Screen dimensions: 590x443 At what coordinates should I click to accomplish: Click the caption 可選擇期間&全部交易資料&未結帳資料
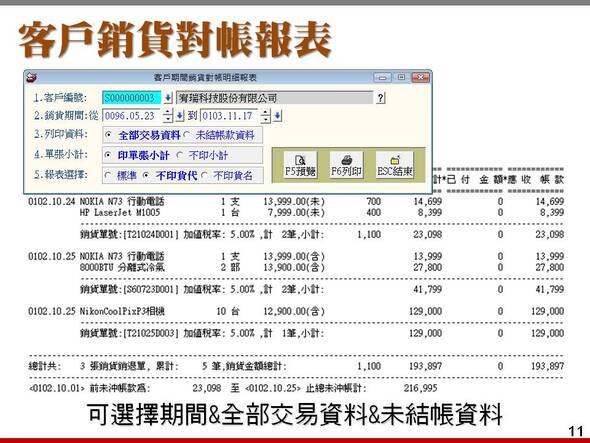[x=295, y=414]
